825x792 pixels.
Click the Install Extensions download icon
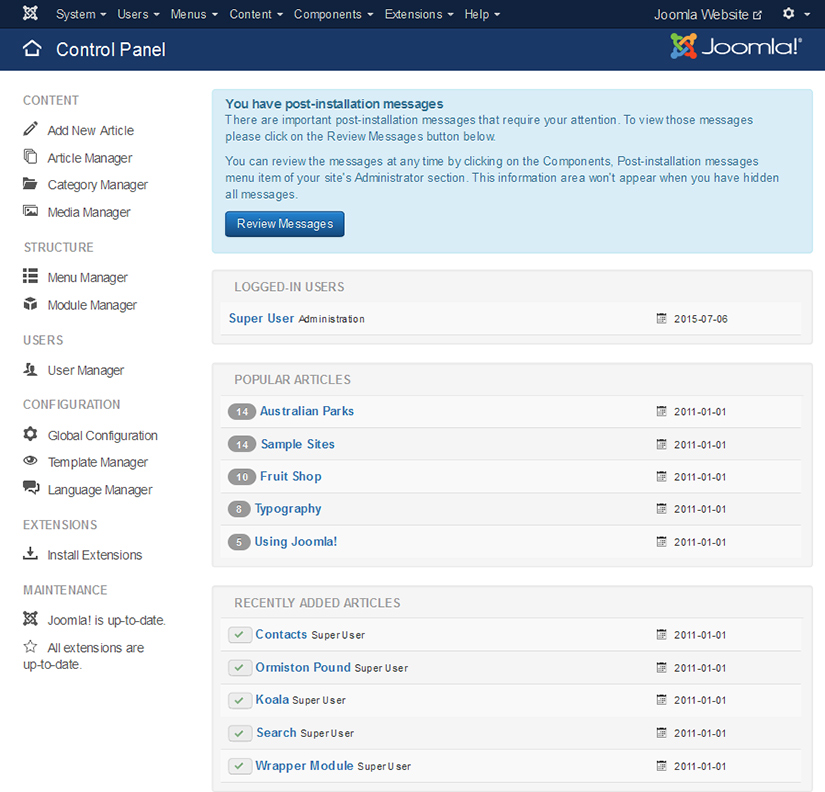pos(30,555)
